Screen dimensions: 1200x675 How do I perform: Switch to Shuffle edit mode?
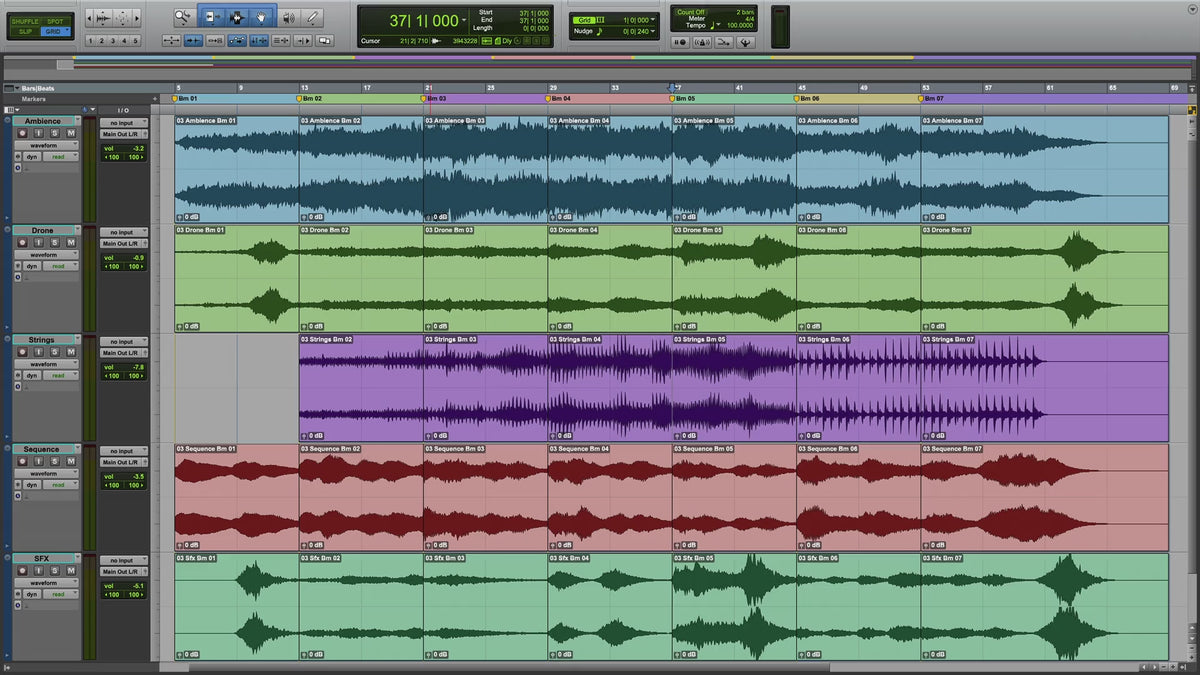(x=25, y=20)
